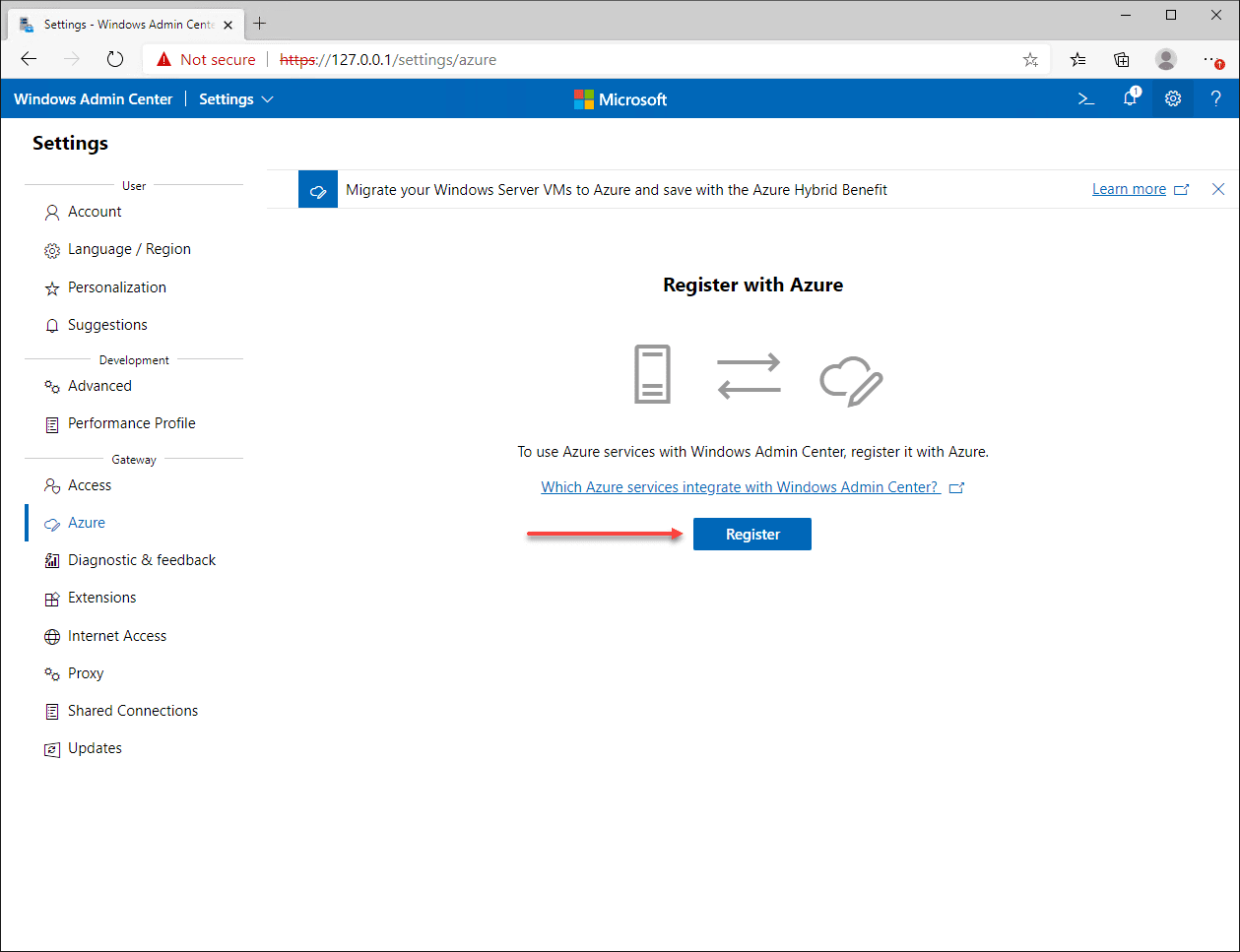Screen dimensions: 1240x952
Task: Click the Shared Connections list icon
Action: pos(52,712)
